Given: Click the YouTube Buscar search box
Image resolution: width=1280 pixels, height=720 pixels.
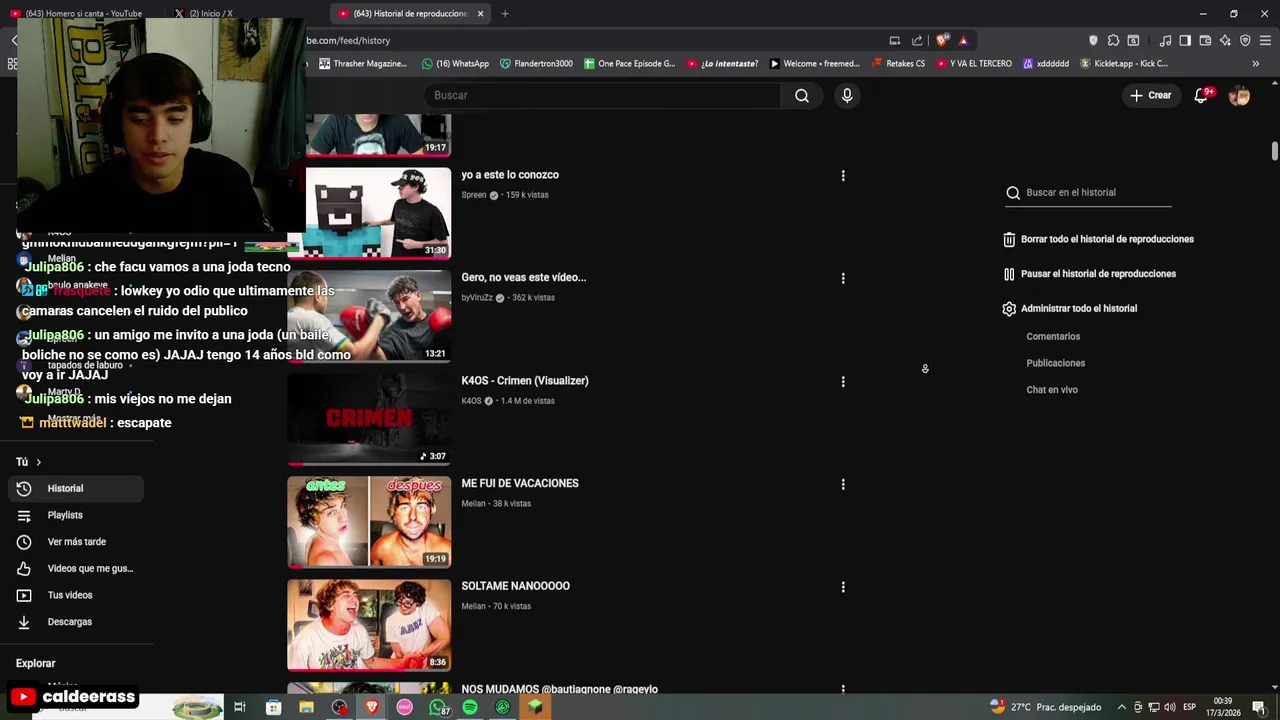Looking at the screenshot, I should click(x=603, y=95).
